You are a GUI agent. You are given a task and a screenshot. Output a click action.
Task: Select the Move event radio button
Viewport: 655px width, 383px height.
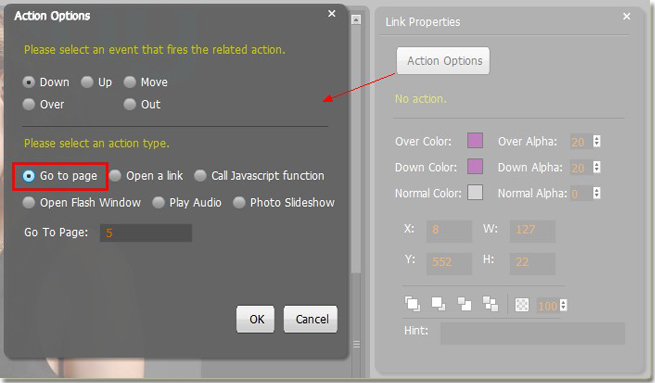[130, 82]
